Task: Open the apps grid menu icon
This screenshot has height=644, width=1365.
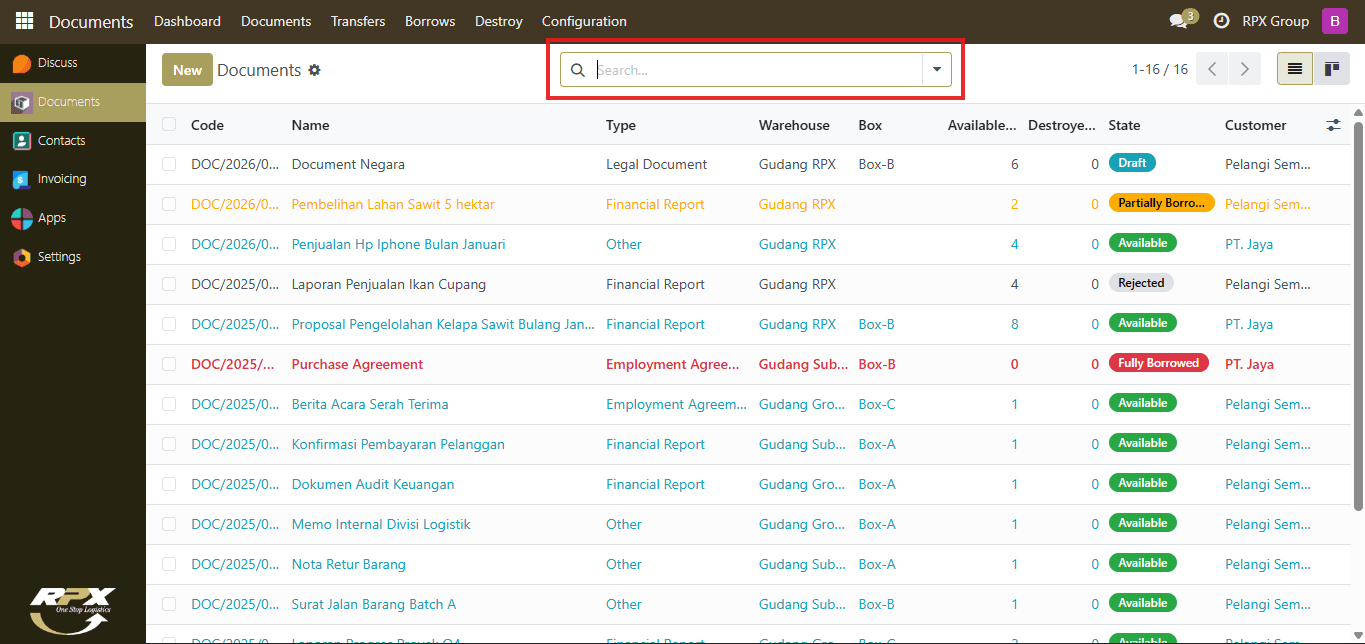Action: point(24,21)
